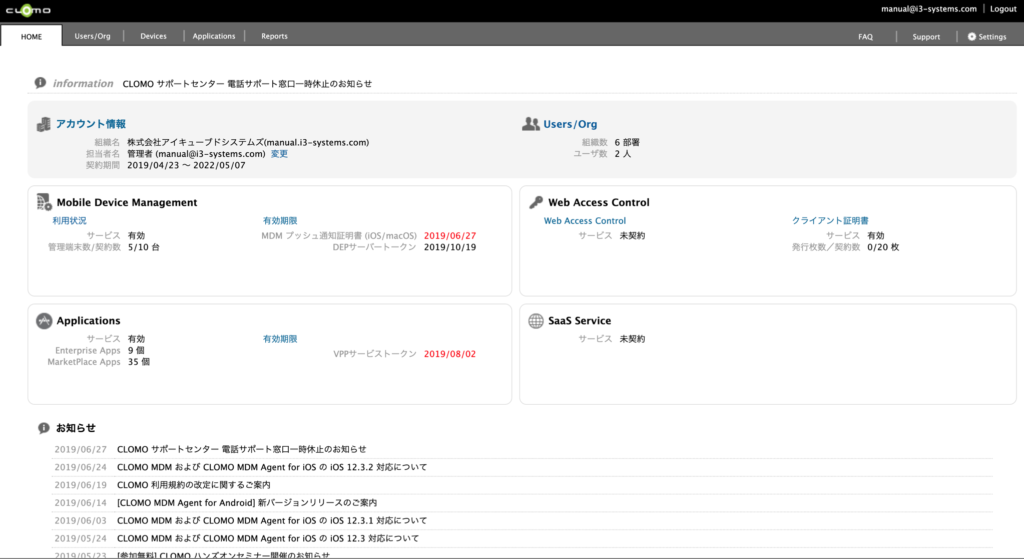This screenshot has width=1024, height=559.
Task: Go to the Applications tab
Action: (x=214, y=36)
